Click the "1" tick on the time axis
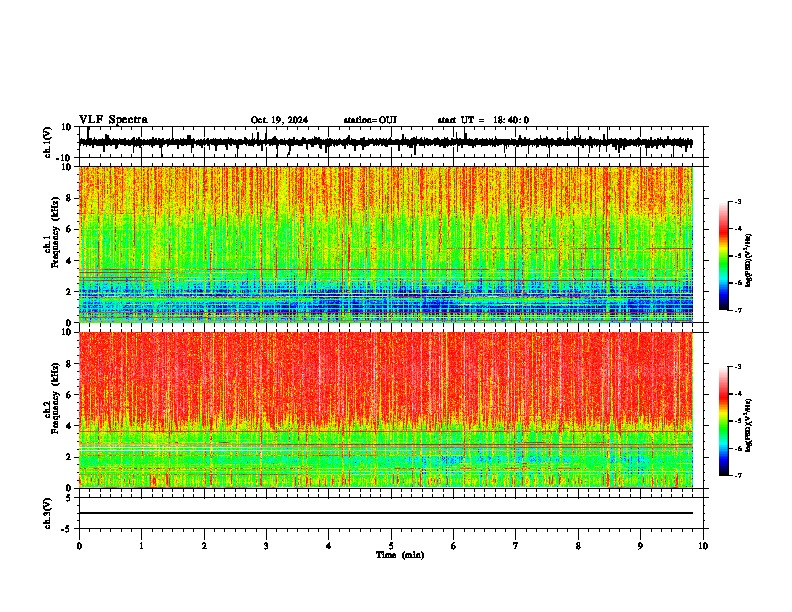792x612 pixels. (x=141, y=546)
